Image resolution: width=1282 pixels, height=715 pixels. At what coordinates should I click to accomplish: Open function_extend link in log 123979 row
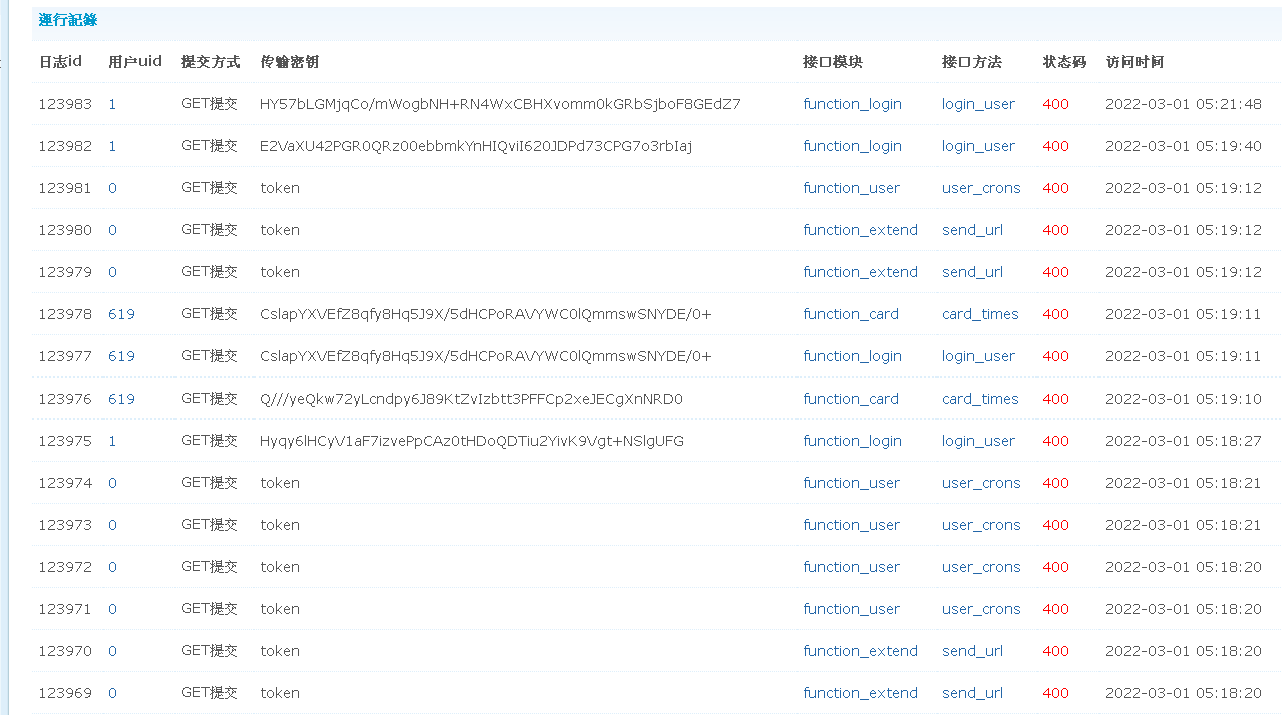coord(860,272)
